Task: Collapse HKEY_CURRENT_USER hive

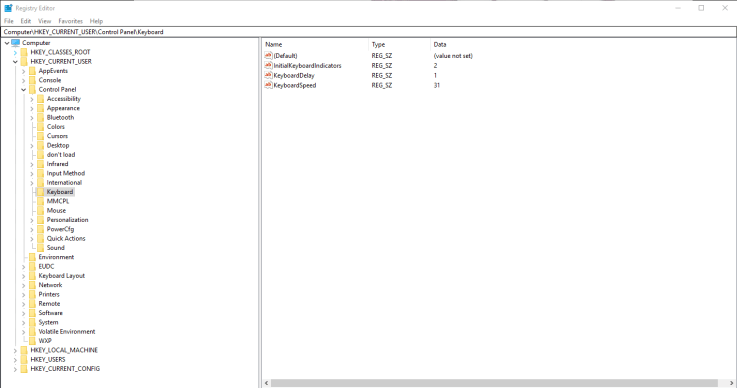Action: [x=15, y=62]
